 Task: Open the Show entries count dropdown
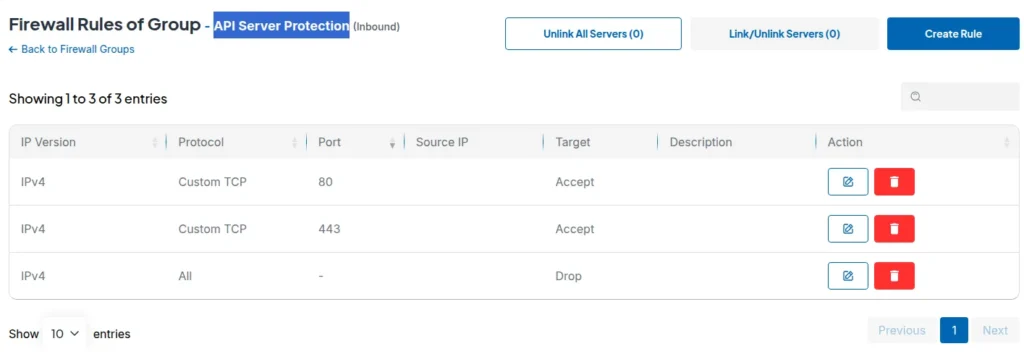(x=65, y=334)
